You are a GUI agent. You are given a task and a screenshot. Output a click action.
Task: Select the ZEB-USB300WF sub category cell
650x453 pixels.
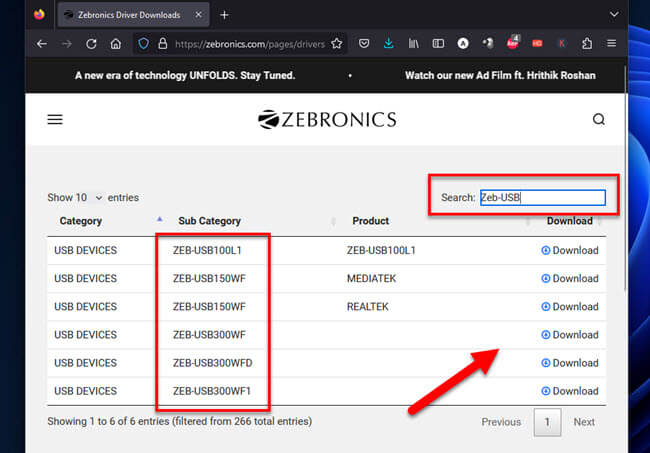(209, 335)
